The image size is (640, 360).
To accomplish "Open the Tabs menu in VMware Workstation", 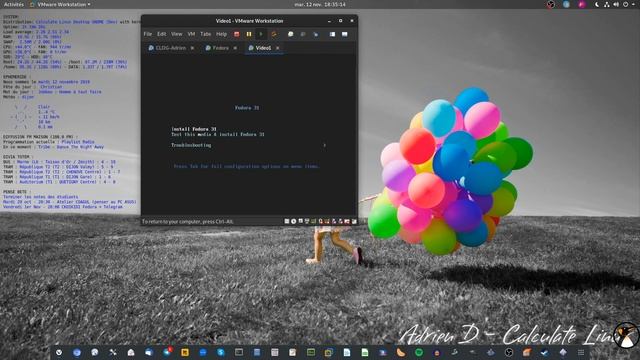I will tap(206, 34).
